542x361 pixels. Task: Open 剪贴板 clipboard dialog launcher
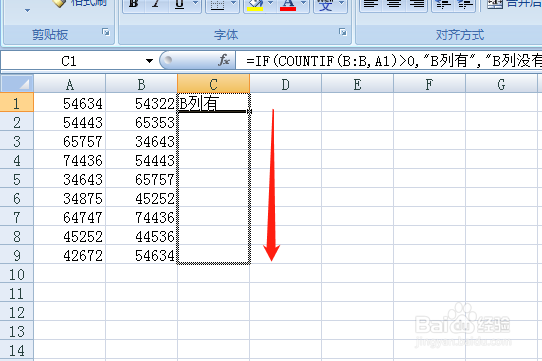click(106, 32)
